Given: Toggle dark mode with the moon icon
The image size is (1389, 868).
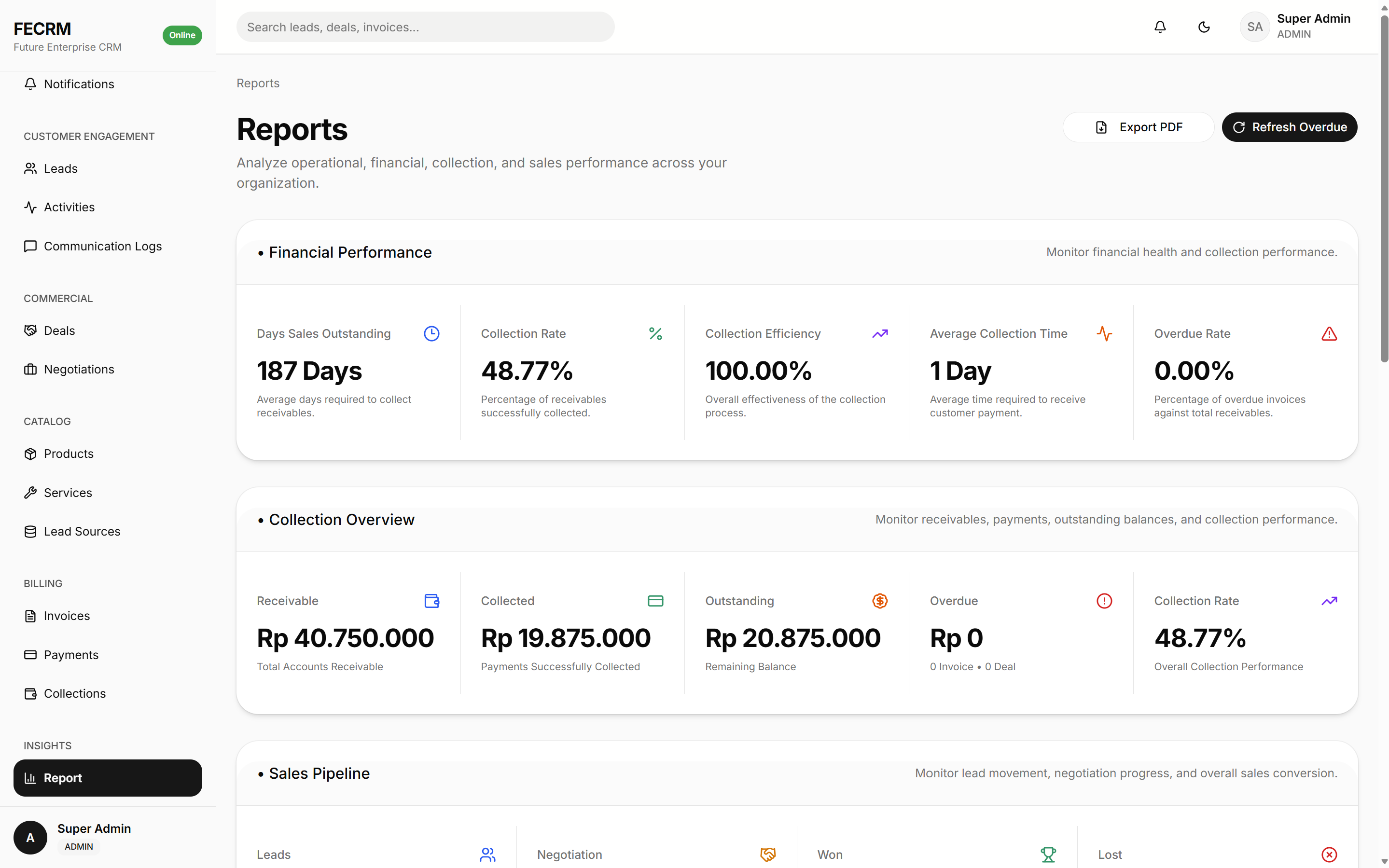Looking at the screenshot, I should point(1204,27).
